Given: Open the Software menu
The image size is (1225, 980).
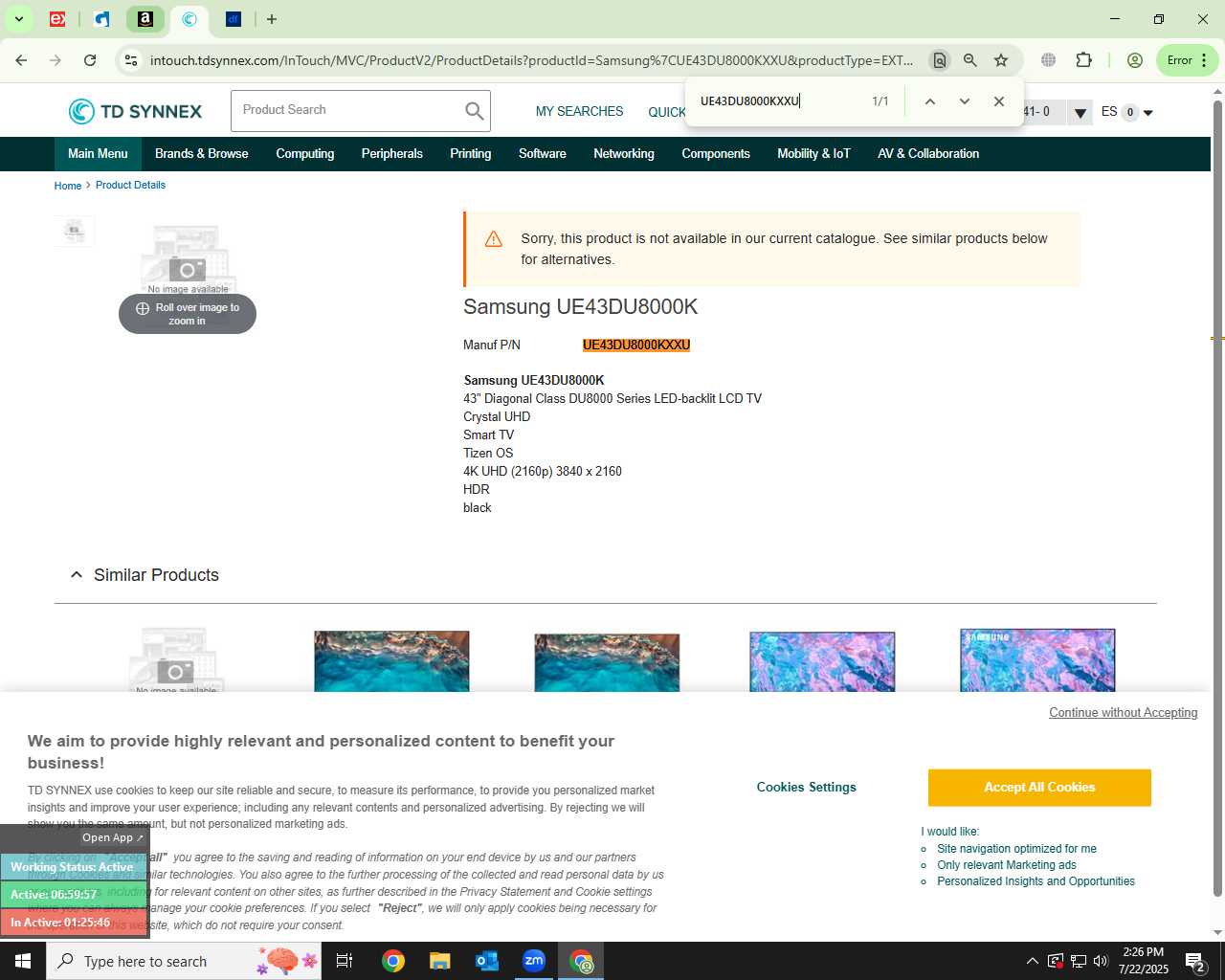Looking at the screenshot, I should coord(543,154).
